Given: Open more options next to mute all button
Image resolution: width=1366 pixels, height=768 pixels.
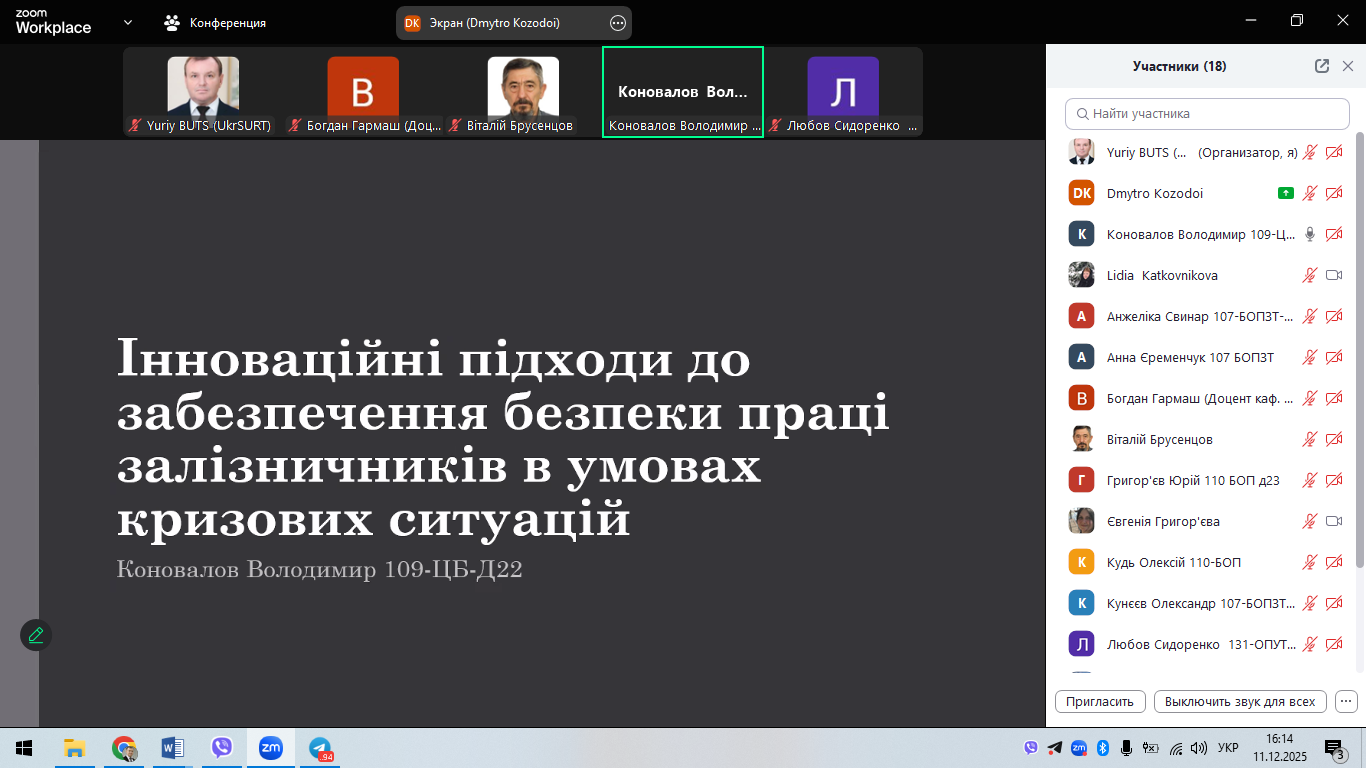Looking at the screenshot, I should pyautogui.click(x=1346, y=701).
